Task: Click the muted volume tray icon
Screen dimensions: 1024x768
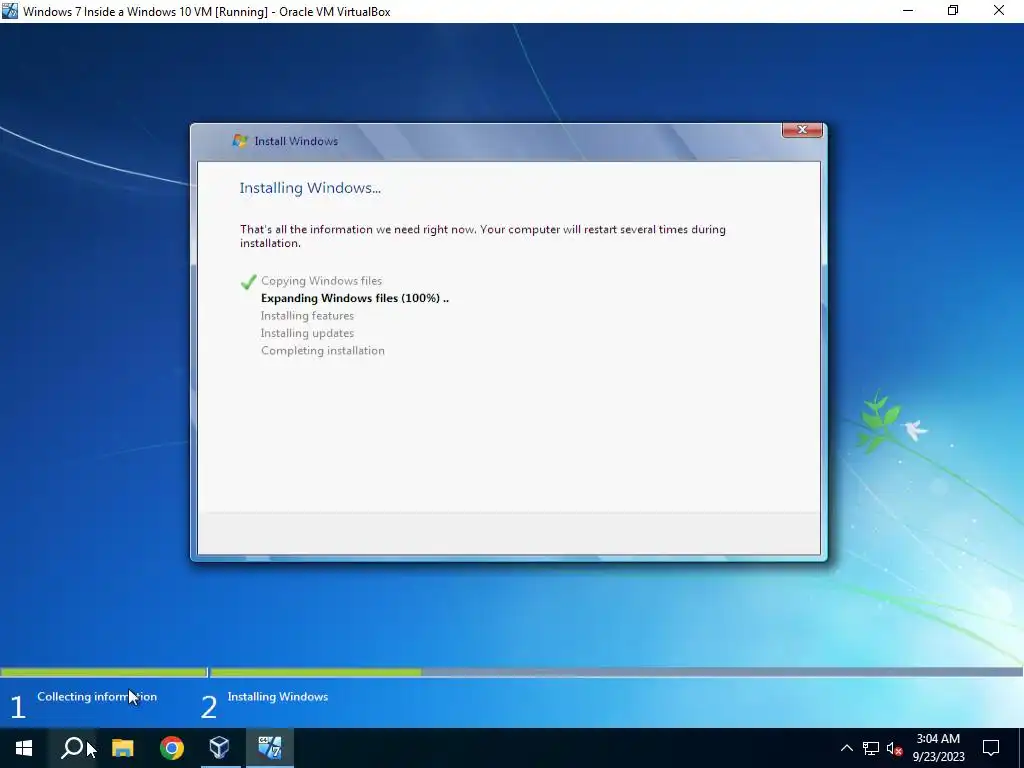Action: tap(895, 748)
